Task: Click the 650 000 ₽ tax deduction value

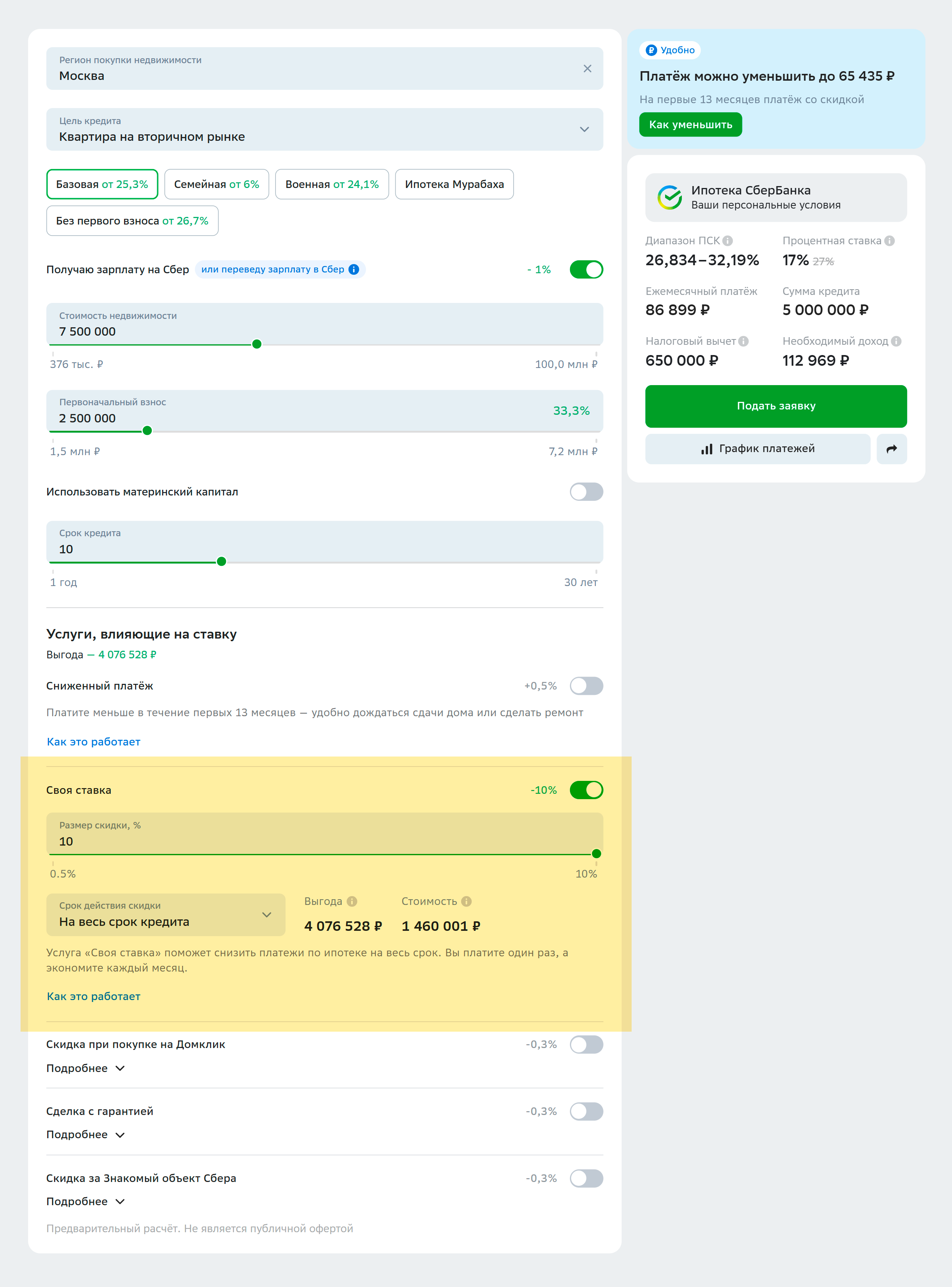Action: point(682,361)
